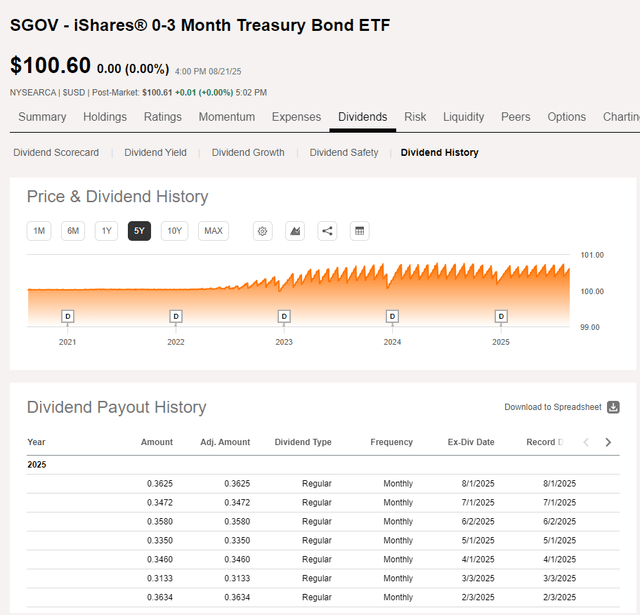Screen dimensions: 640x615
Task: Select the 2024 dividend marker
Action: pos(392,316)
